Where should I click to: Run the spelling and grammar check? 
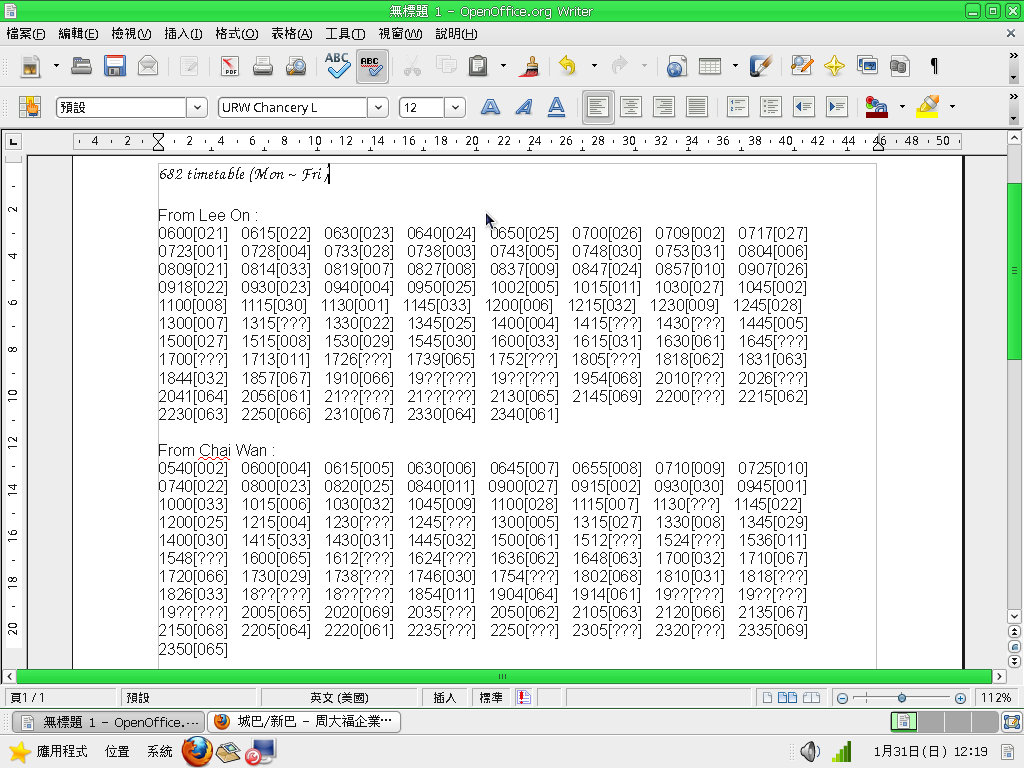(x=338, y=67)
